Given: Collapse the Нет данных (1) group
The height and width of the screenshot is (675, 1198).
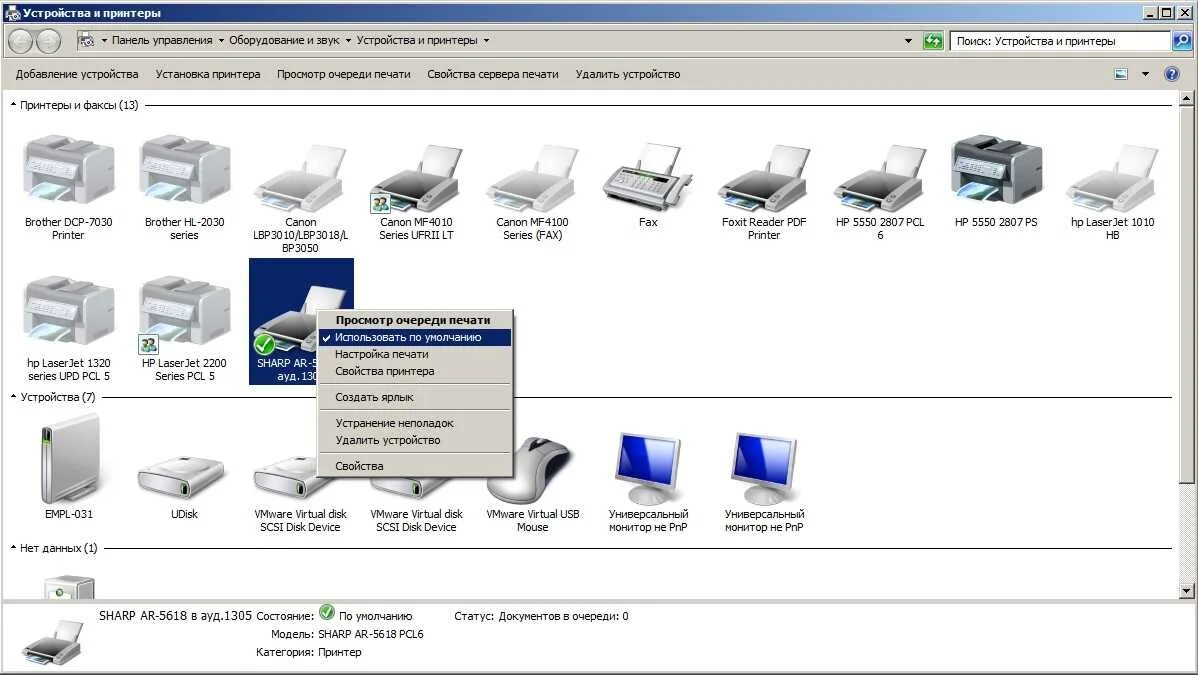Looking at the screenshot, I should pos(13,547).
